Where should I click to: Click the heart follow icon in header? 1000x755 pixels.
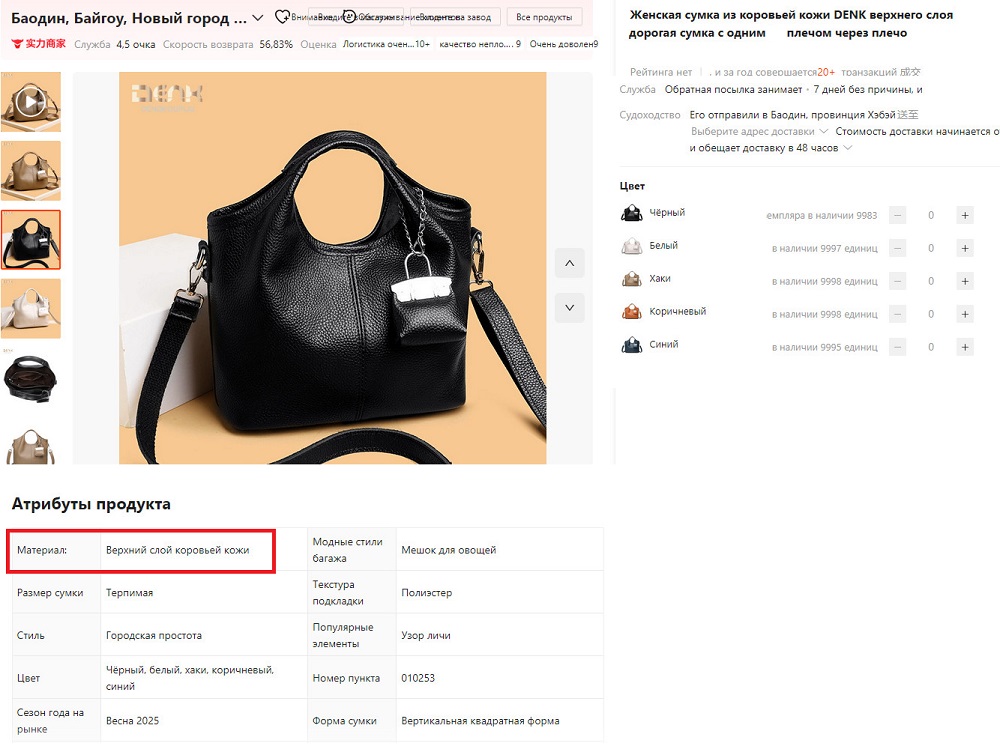(283, 17)
